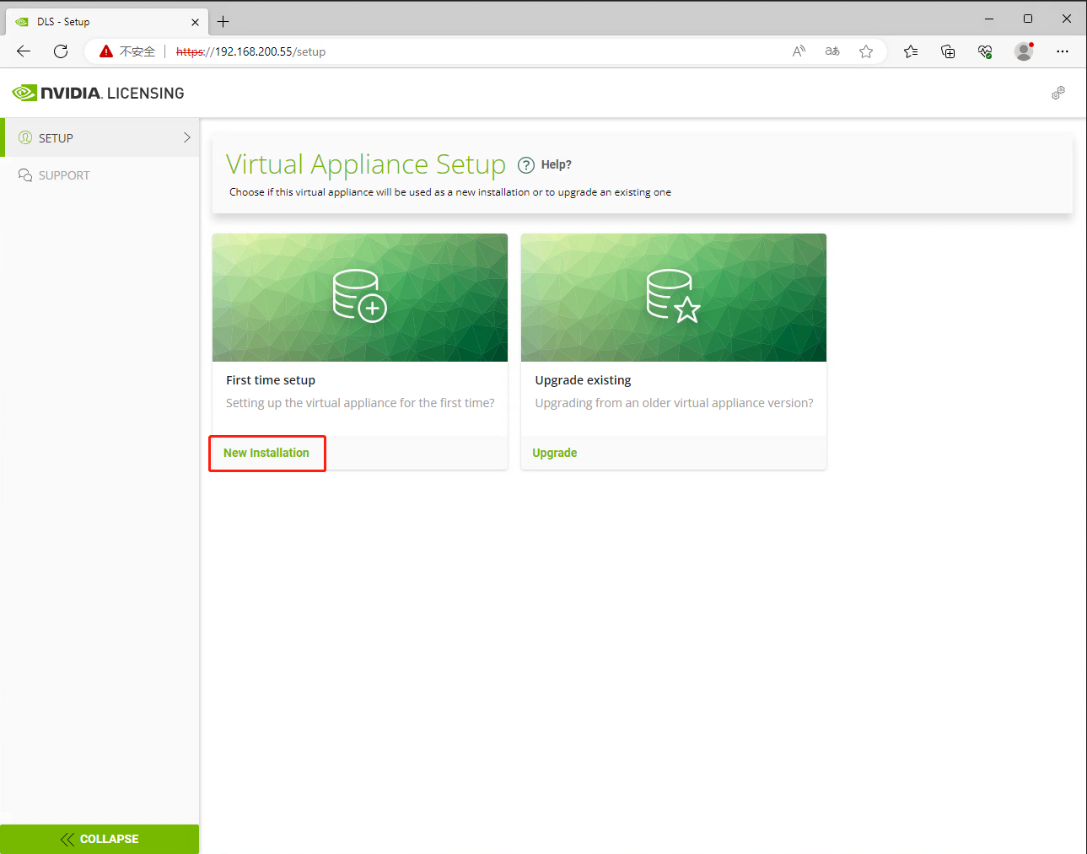Collapse the sidebar with COLLAPSE button
The width and height of the screenshot is (1087, 854).
[x=100, y=839]
